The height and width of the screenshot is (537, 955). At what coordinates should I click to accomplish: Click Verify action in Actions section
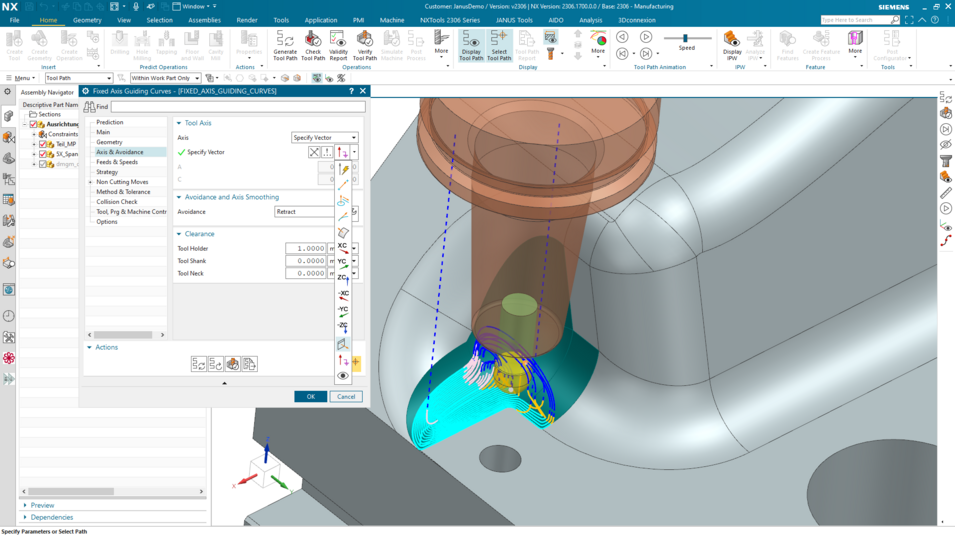pos(233,364)
